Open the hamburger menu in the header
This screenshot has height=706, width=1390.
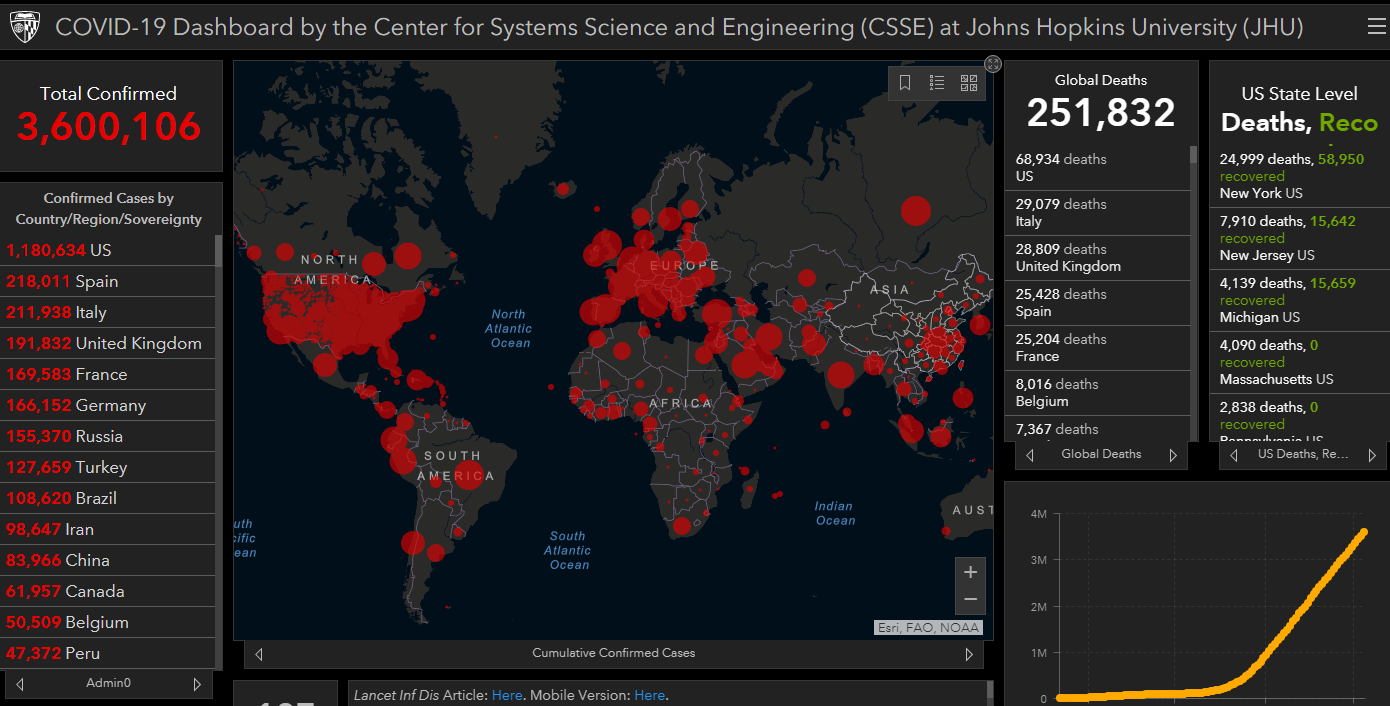pyautogui.click(x=1376, y=27)
